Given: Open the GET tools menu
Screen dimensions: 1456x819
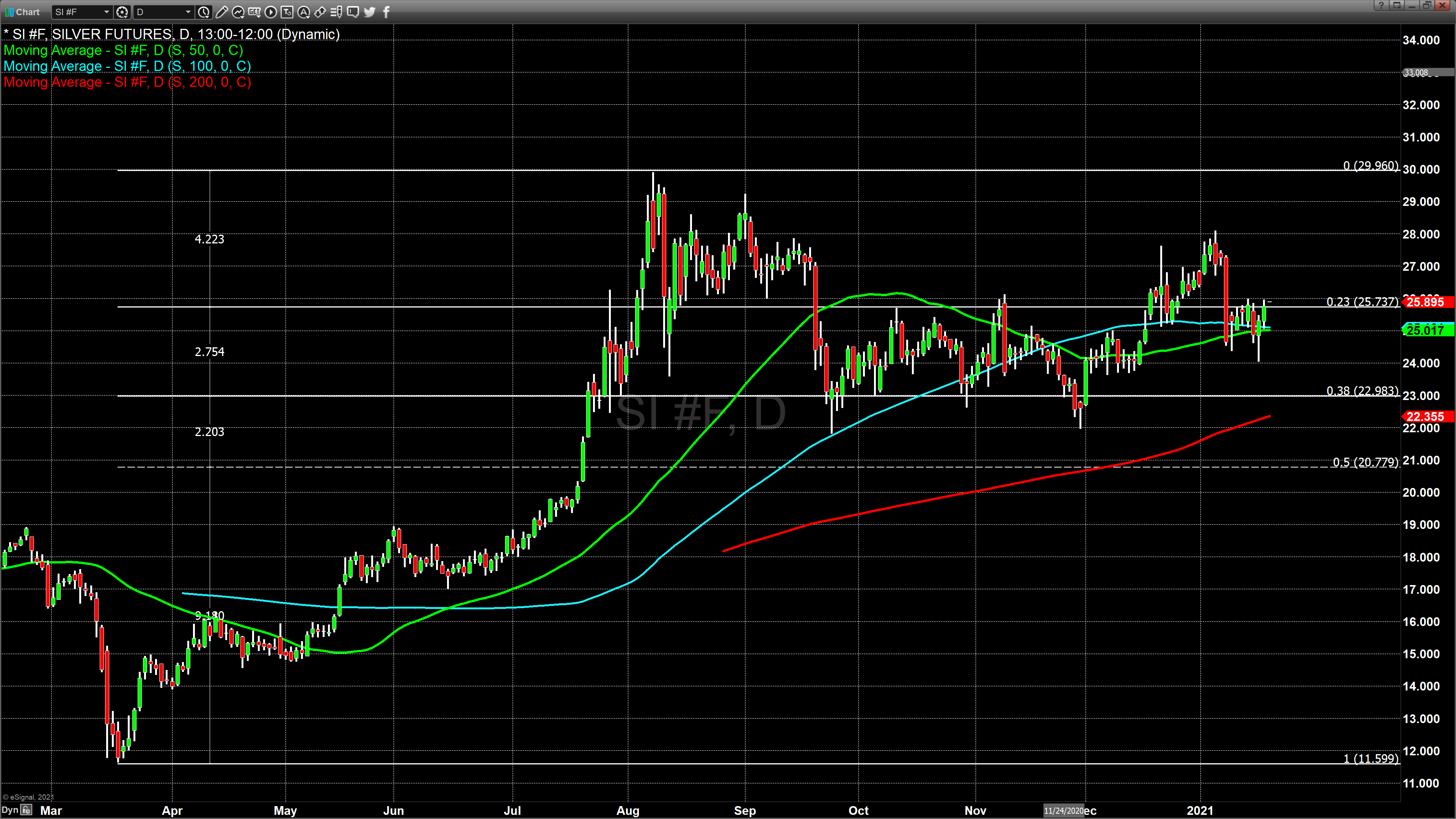Looking at the screenshot, I should click(254, 12).
